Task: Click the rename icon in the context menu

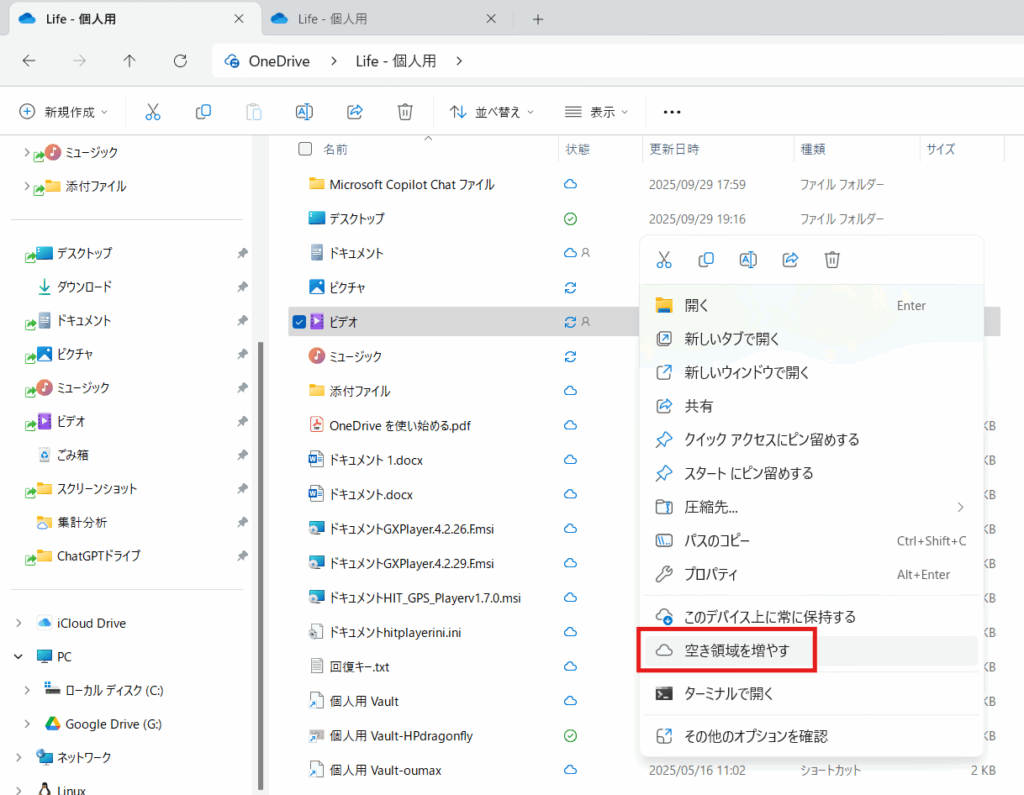Action: [x=747, y=260]
